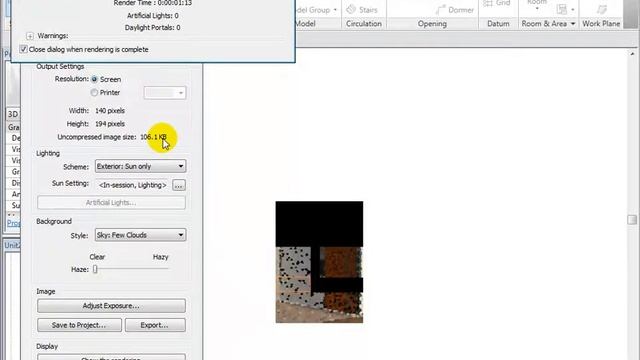Select the Grid datum tool
Screen dimensions: 640x360
click(x=496, y=3)
